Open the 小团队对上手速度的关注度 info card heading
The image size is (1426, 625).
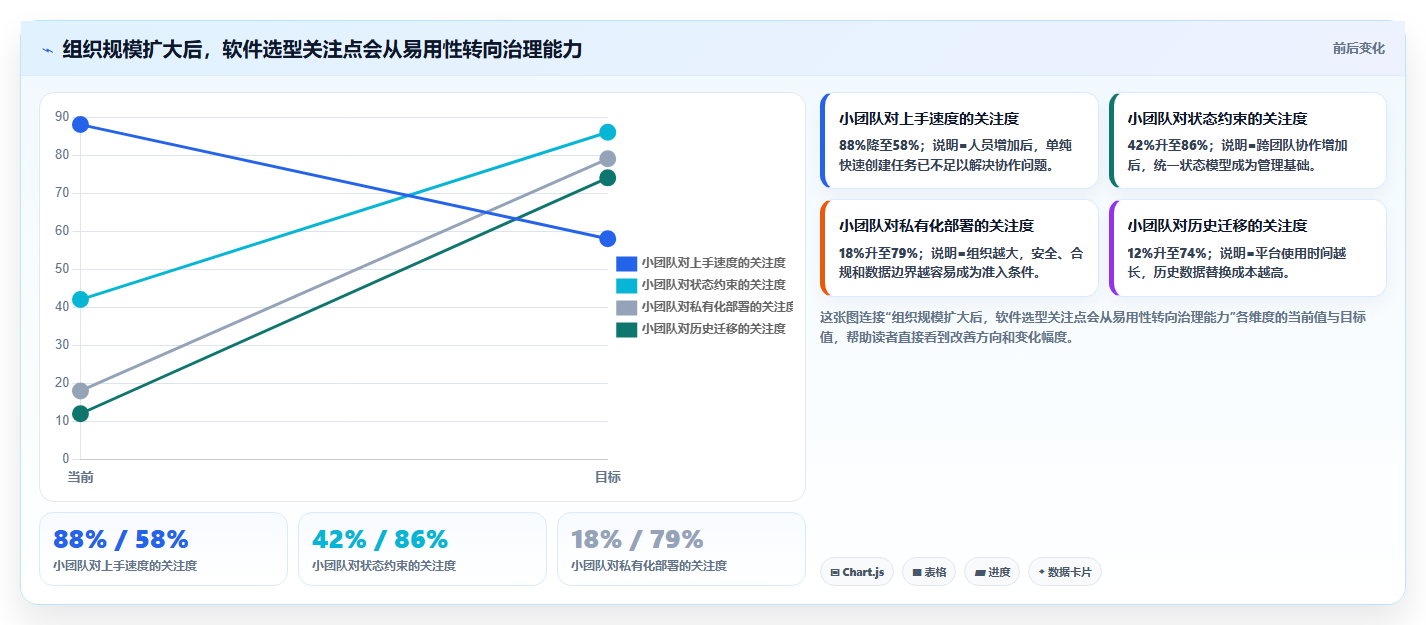[x=929, y=119]
